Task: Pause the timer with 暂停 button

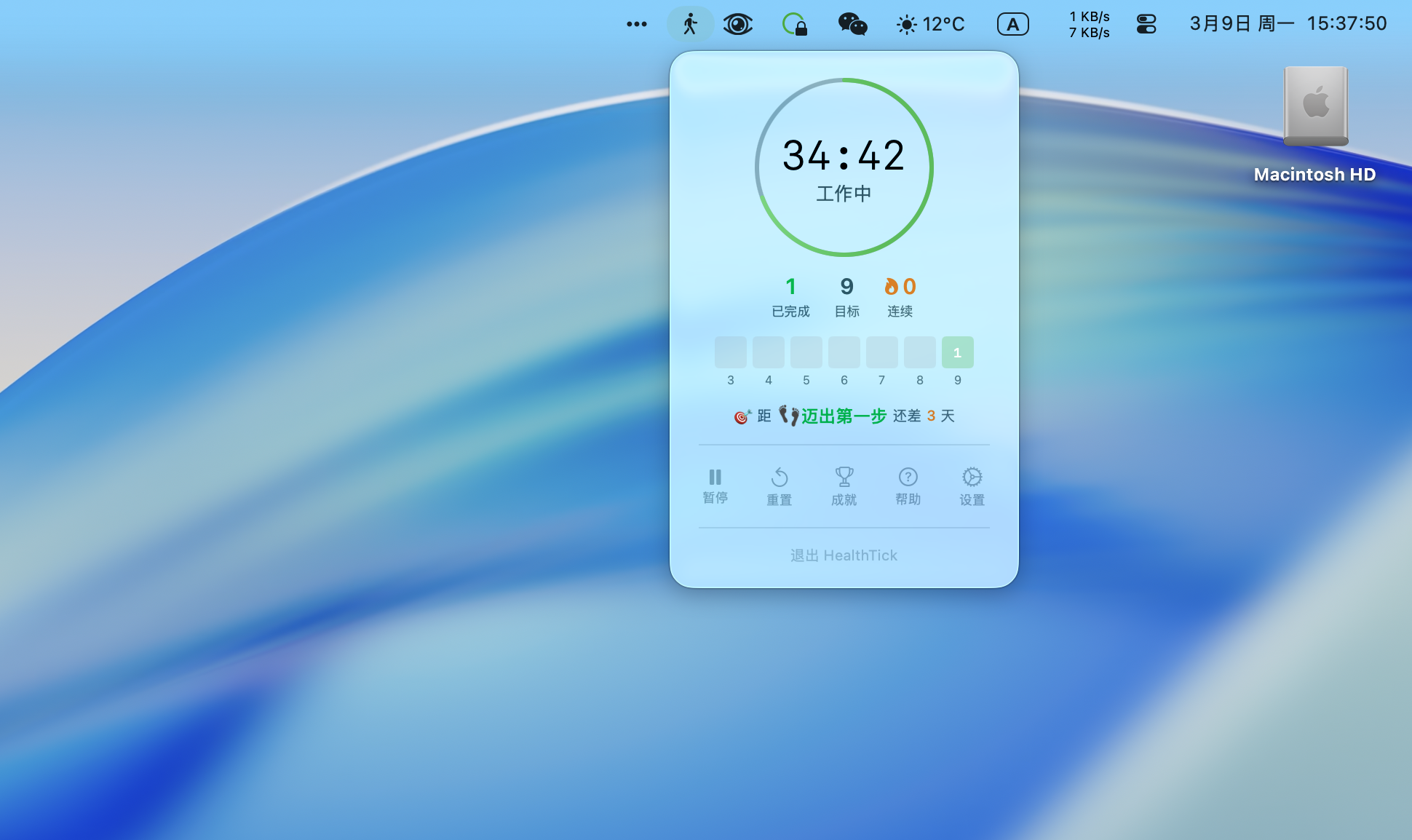Action: 715,486
